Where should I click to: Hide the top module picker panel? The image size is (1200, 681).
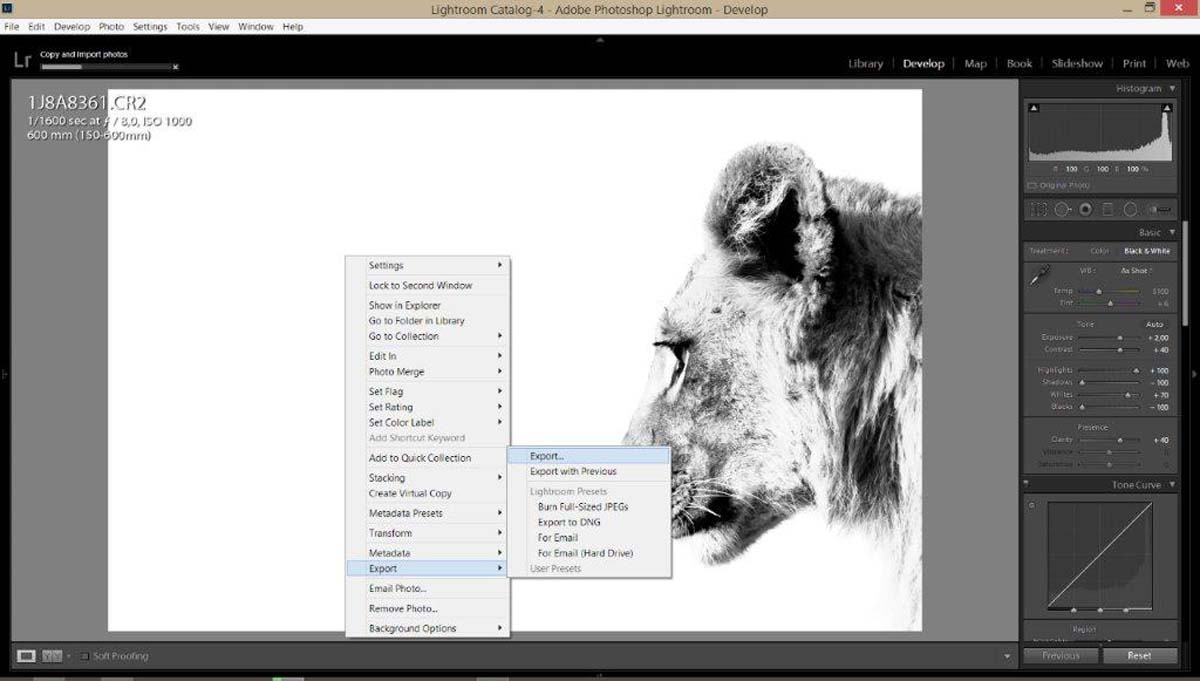(600, 40)
